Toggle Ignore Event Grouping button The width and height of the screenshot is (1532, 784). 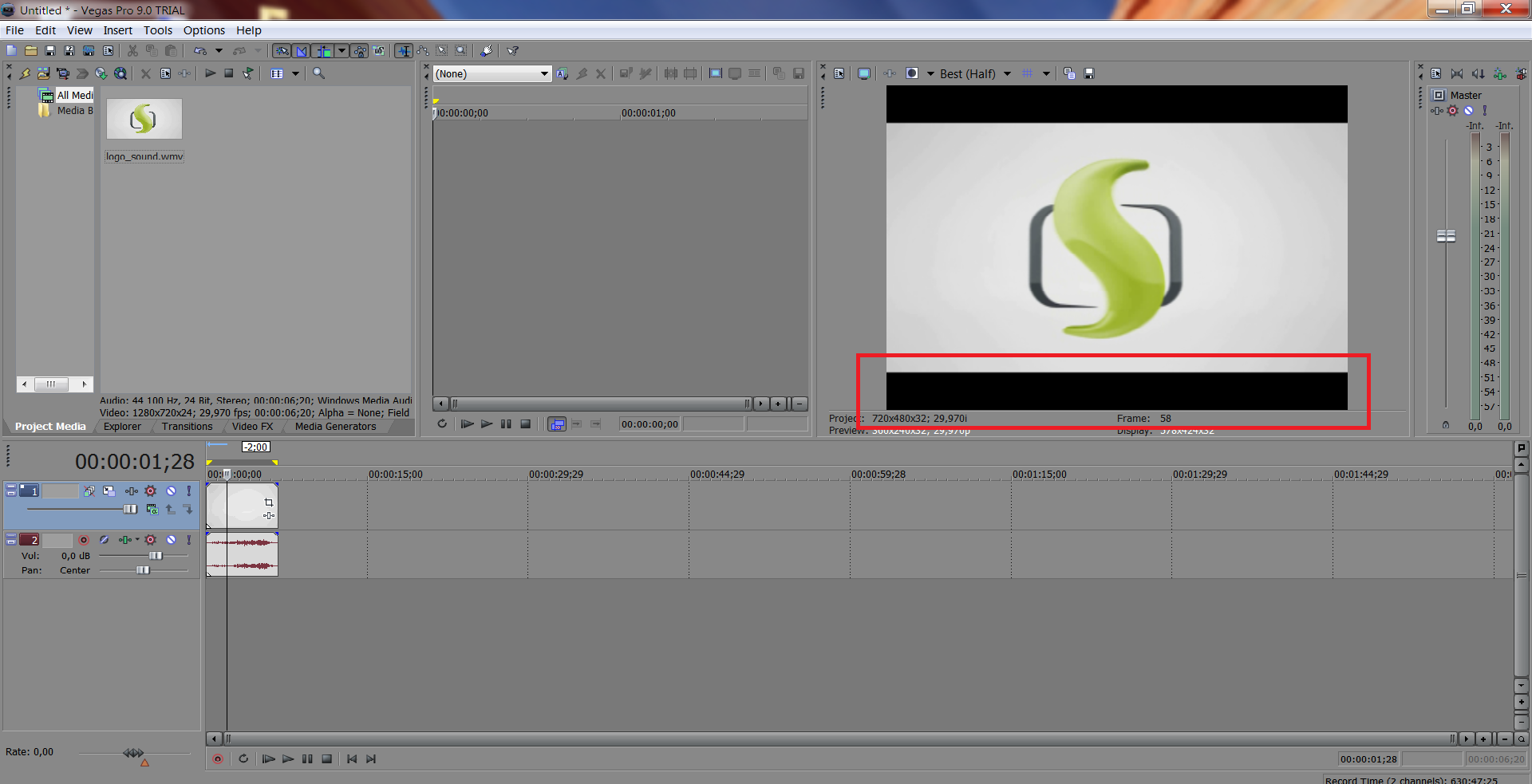coord(379,51)
